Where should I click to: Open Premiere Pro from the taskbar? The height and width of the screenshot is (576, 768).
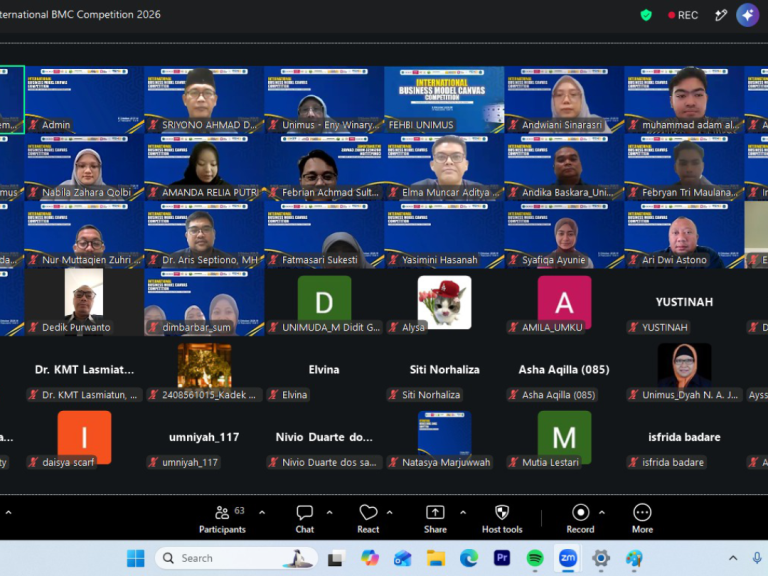click(x=502, y=558)
